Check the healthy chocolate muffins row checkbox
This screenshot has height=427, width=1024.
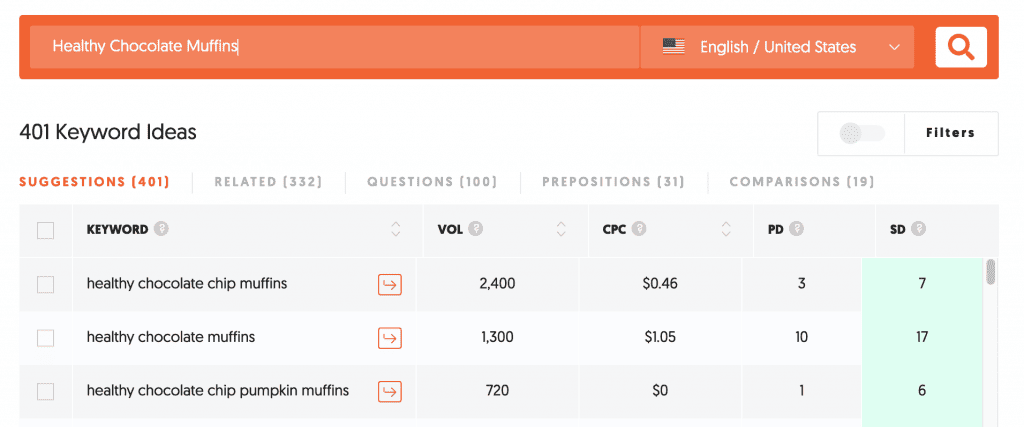45,338
